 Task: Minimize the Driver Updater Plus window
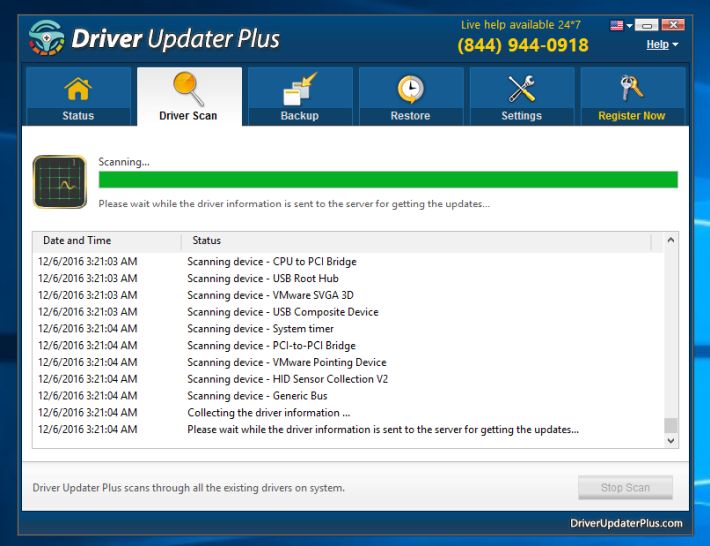pyautogui.click(x=646, y=25)
